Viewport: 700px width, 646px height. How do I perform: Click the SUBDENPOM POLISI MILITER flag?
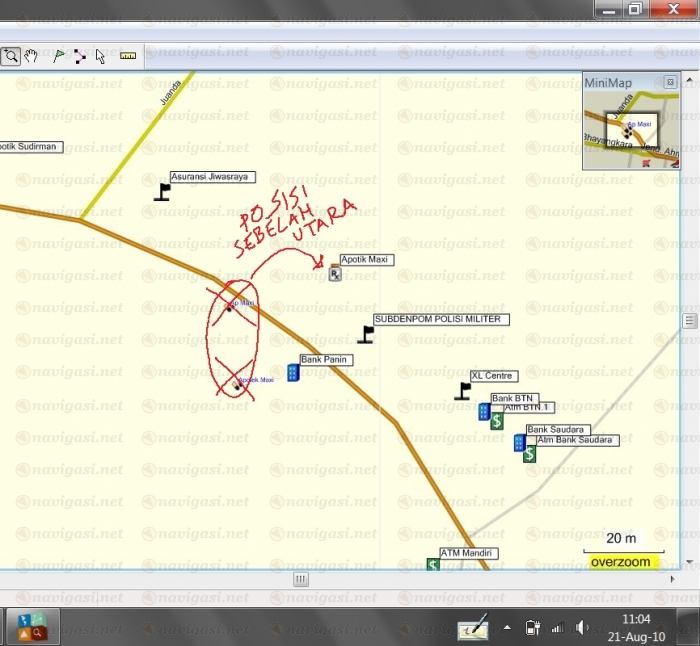click(367, 334)
